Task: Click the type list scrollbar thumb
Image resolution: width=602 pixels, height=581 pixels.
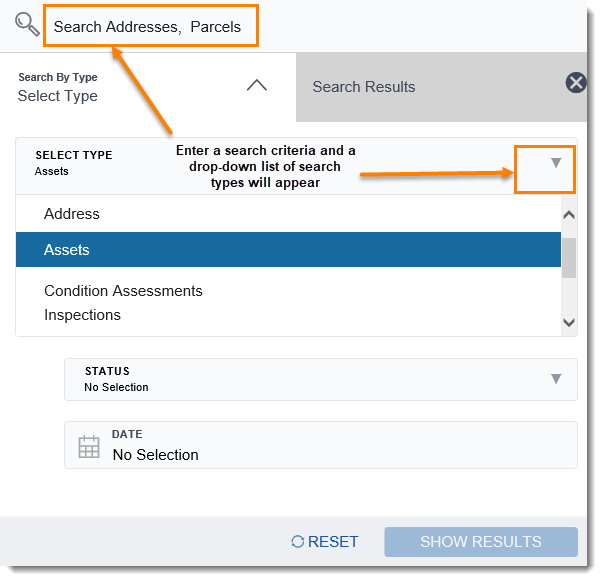Action: (x=568, y=256)
